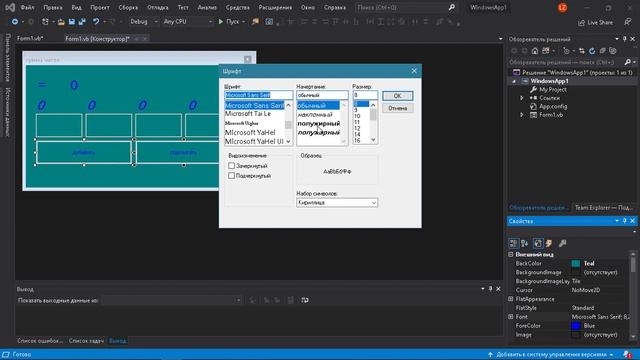Click Отмена in the Шрифт dialog
Viewport: 640px width, 360px height.
[398, 108]
